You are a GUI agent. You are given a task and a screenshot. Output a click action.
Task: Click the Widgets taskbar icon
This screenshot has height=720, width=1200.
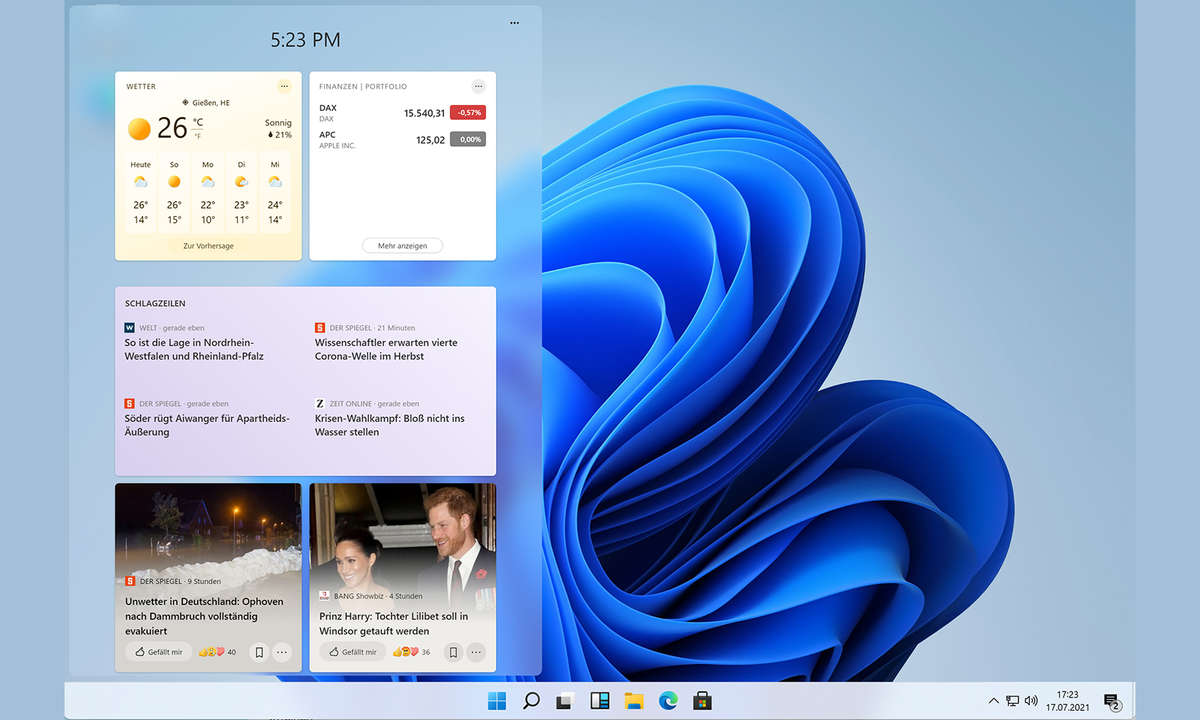[600, 700]
